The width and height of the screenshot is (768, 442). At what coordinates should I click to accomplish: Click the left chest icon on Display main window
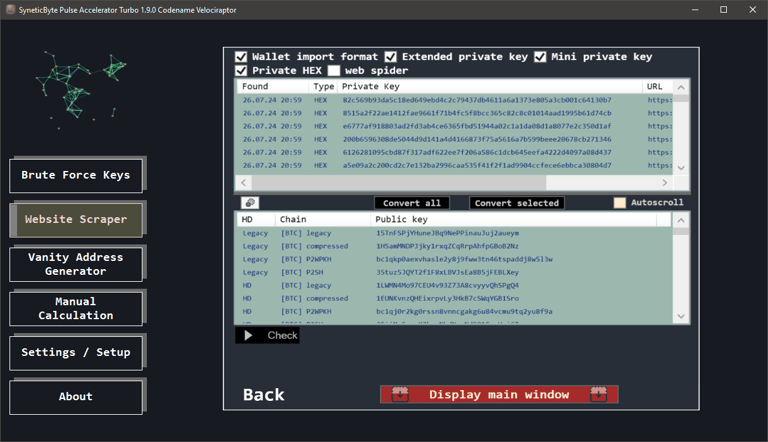400,394
